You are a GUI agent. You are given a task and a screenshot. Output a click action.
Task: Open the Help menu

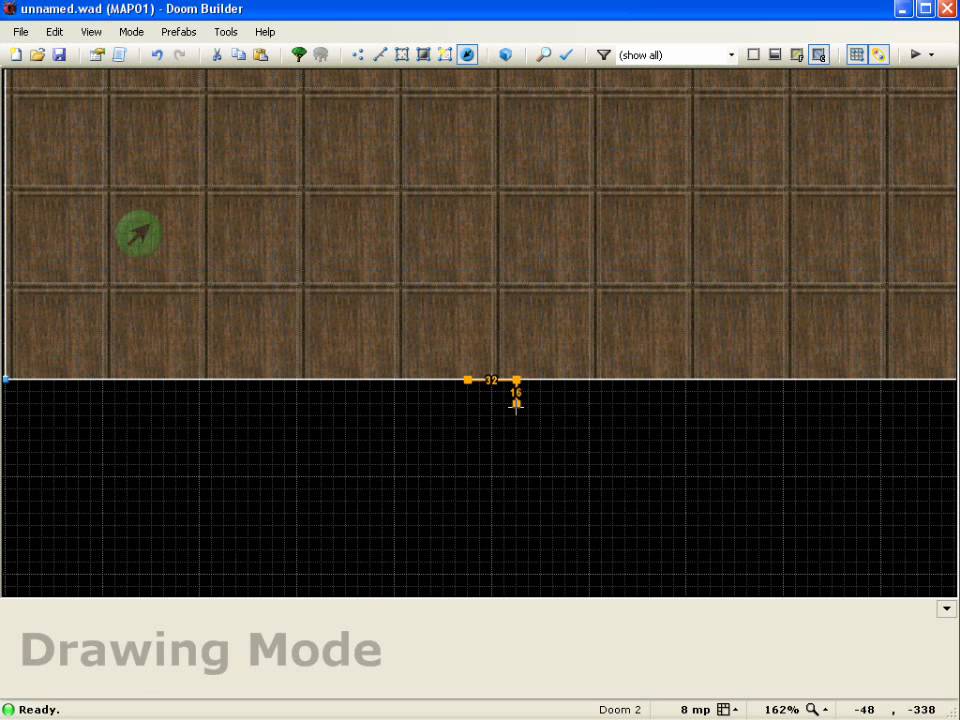click(x=265, y=32)
